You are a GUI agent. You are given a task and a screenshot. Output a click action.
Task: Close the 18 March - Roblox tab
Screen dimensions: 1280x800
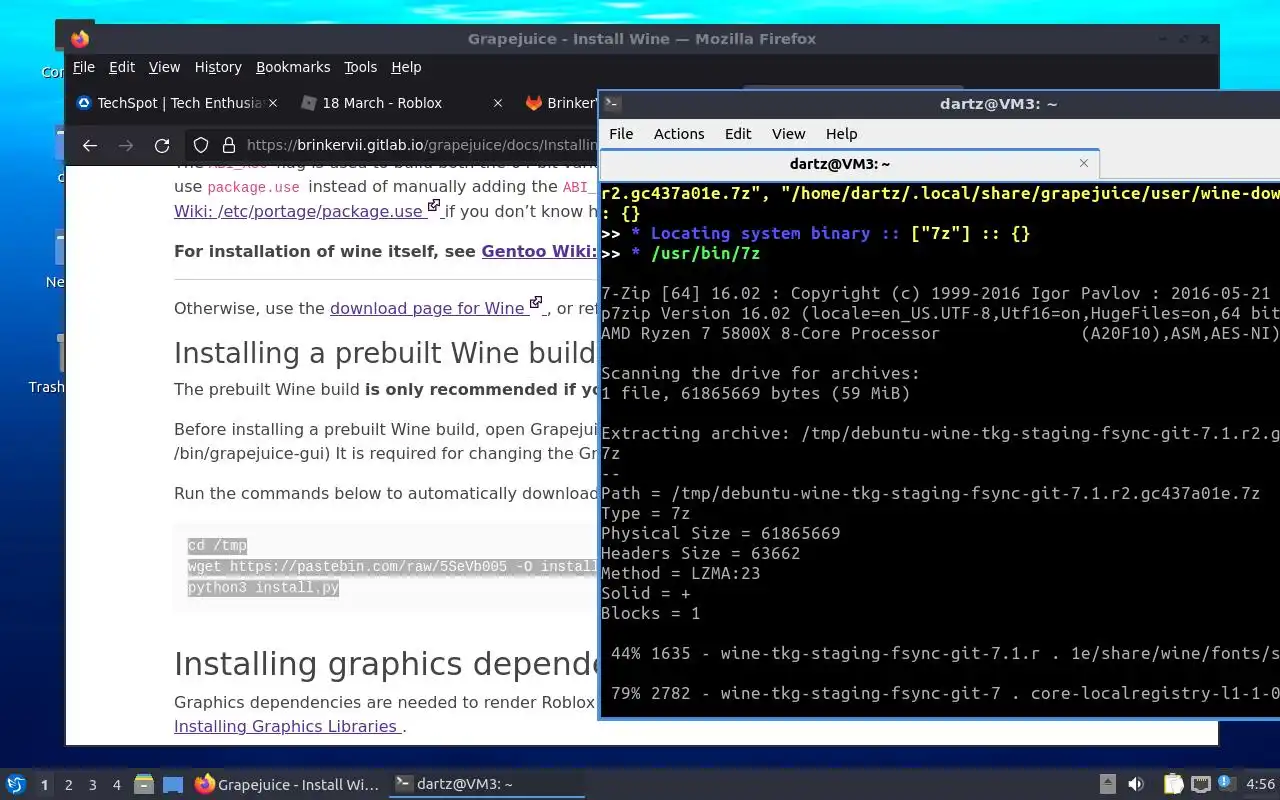coord(498,103)
